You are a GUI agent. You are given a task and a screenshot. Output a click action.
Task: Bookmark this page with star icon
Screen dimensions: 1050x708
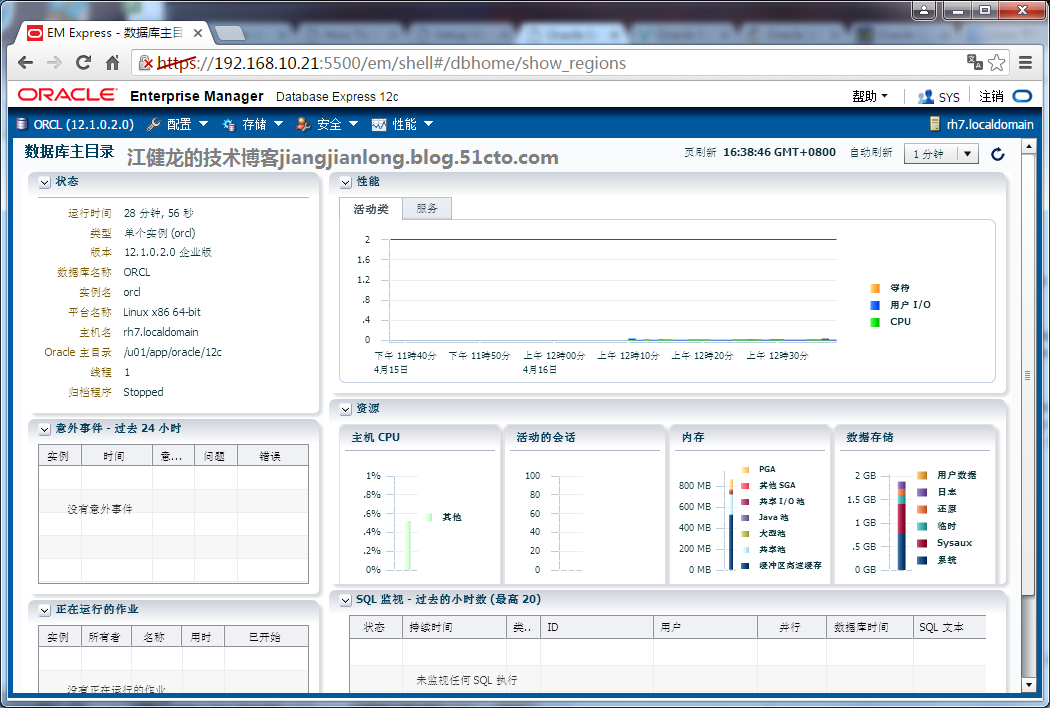[996, 63]
